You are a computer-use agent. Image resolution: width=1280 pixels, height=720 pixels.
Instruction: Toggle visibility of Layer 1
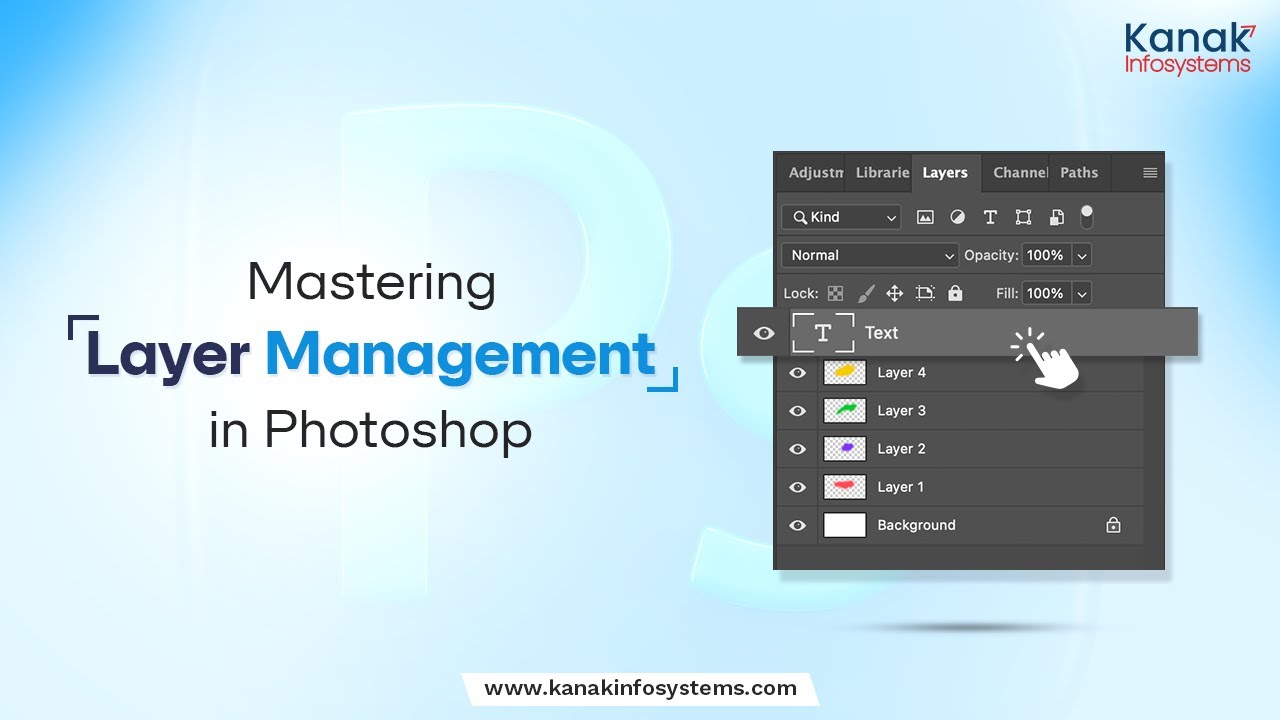pyautogui.click(x=797, y=487)
